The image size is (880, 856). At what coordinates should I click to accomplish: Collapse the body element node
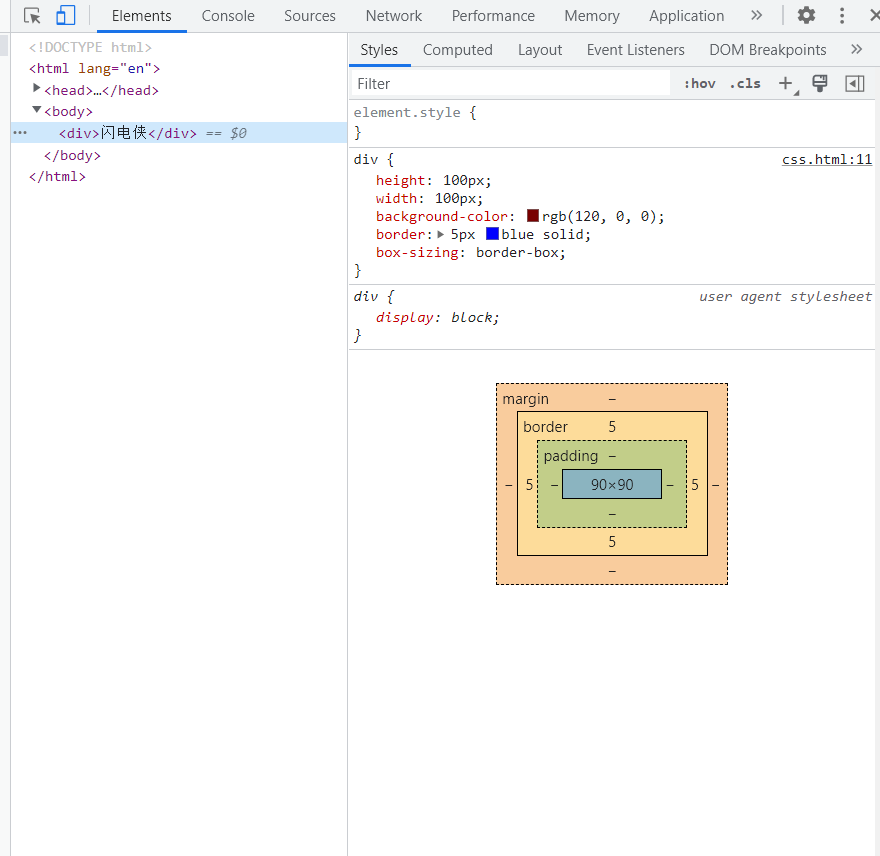(x=36, y=109)
